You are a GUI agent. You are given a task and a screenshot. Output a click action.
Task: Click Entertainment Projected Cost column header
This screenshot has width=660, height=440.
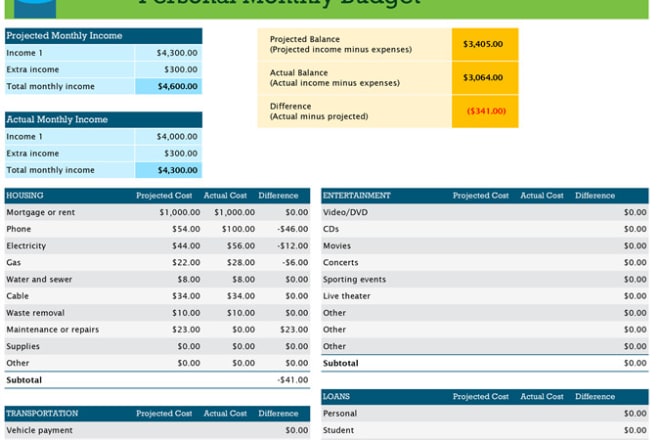tap(481, 196)
